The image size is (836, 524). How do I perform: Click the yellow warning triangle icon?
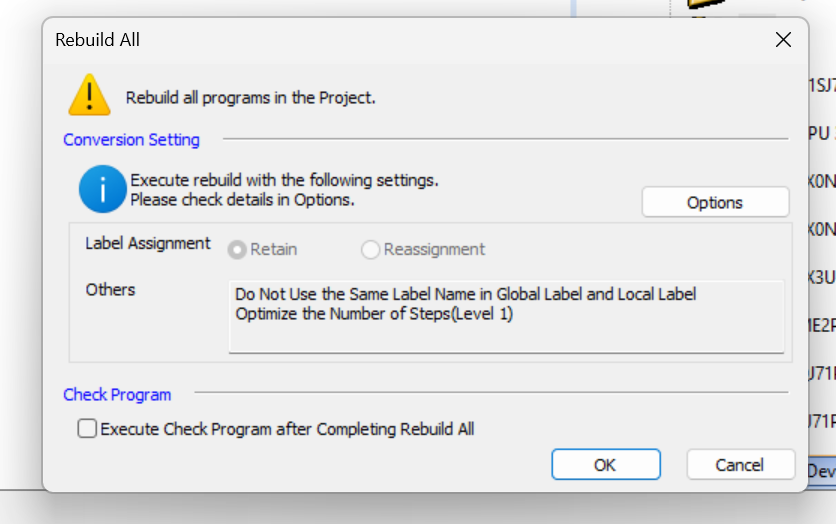point(89,95)
